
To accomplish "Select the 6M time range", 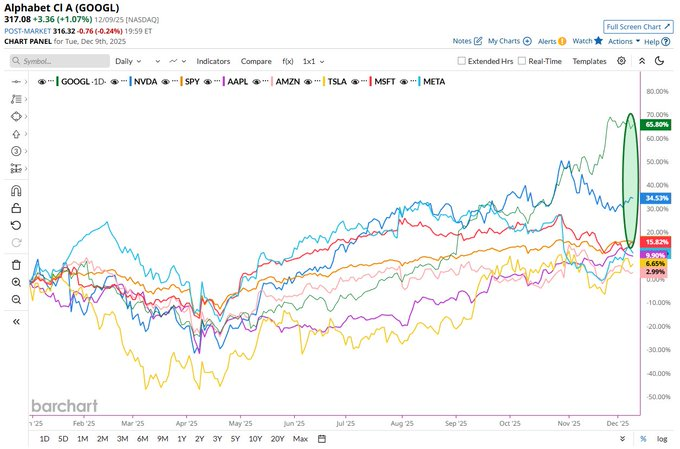I will [x=143, y=438].
